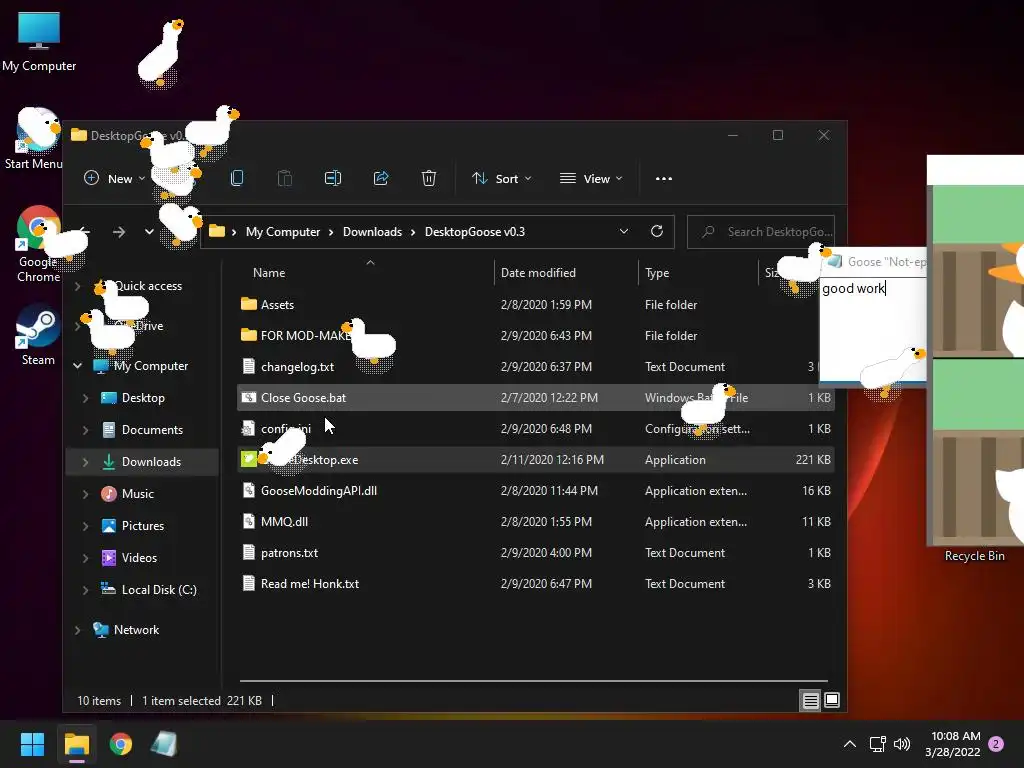The width and height of the screenshot is (1024, 768).
Task: Open the clock and date panel
Action: click(x=953, y=744)
